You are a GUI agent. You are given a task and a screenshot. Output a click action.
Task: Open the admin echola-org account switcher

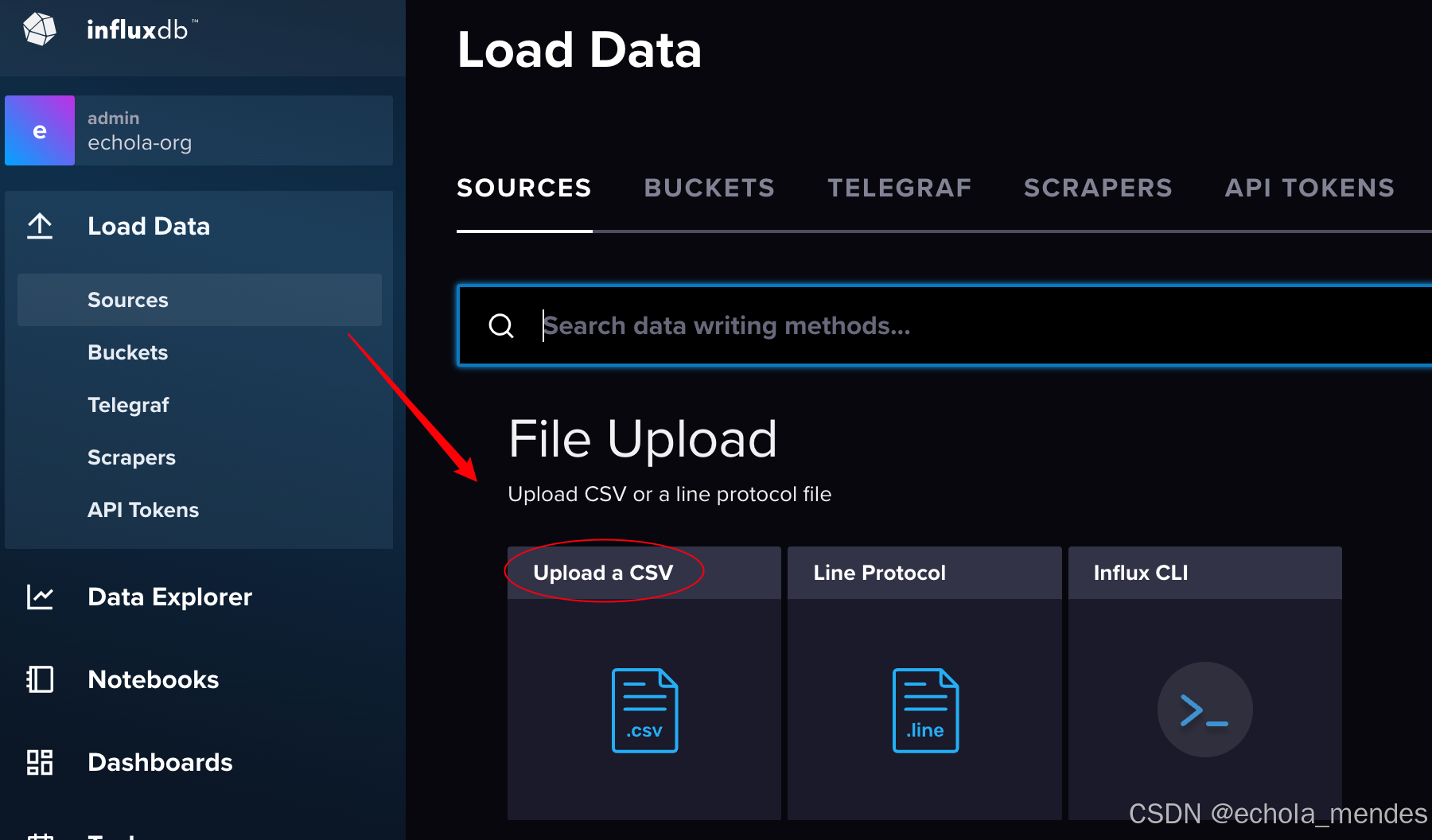[199, 130]
